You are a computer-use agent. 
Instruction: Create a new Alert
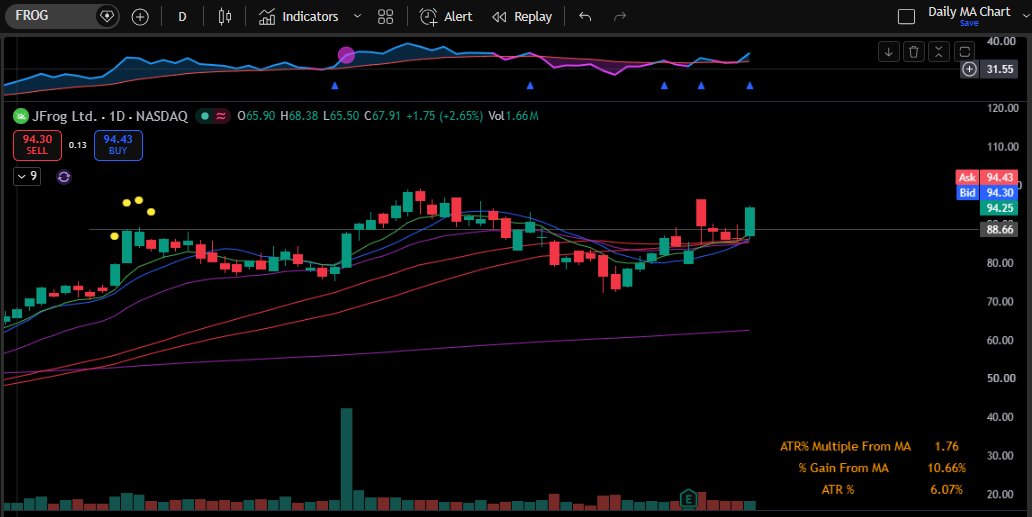click(x=446, y=16)
